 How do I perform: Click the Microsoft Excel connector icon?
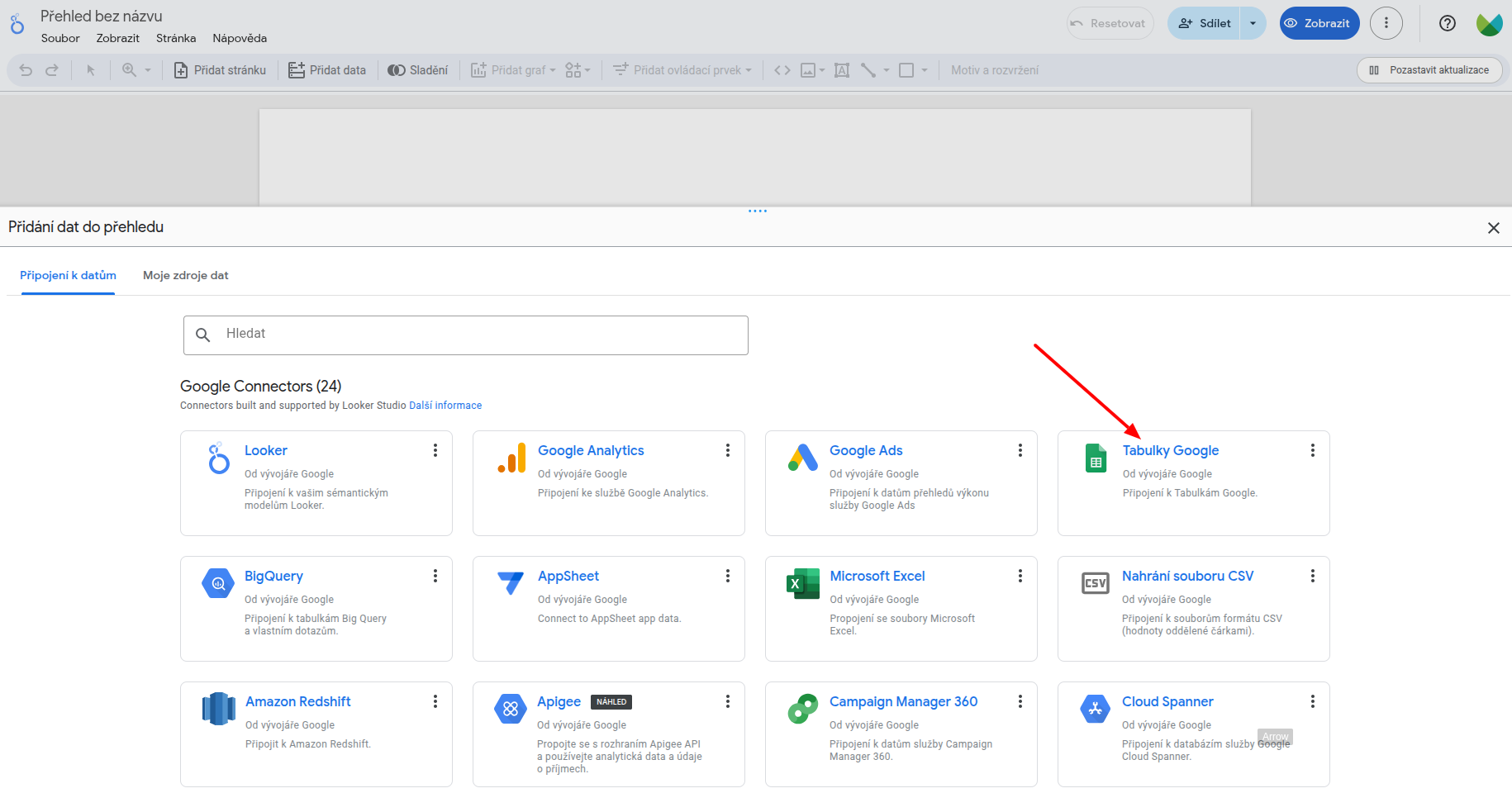click(x=803, y=584)
